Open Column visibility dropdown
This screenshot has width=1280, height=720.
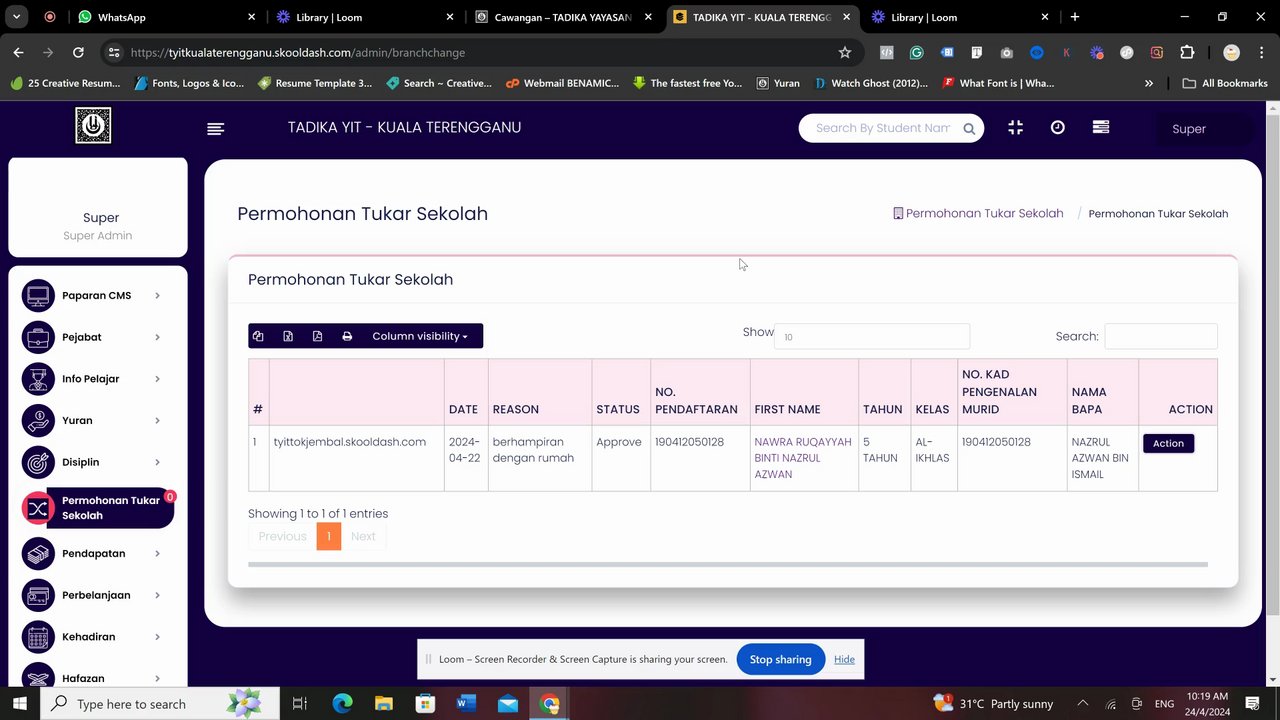pyautogui.click(x=420, y=336)
